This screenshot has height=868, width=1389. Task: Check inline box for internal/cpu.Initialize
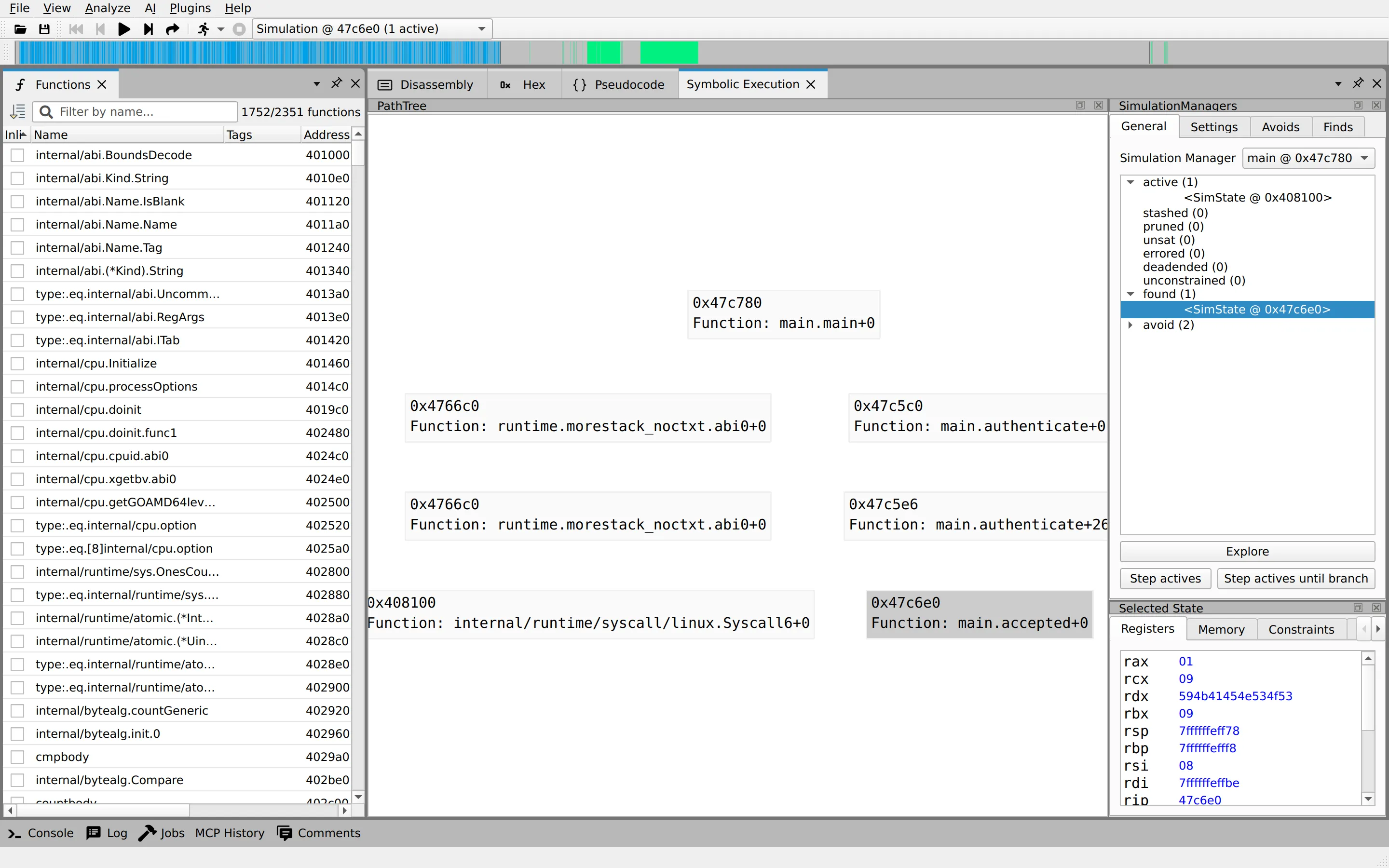point(18,364)
